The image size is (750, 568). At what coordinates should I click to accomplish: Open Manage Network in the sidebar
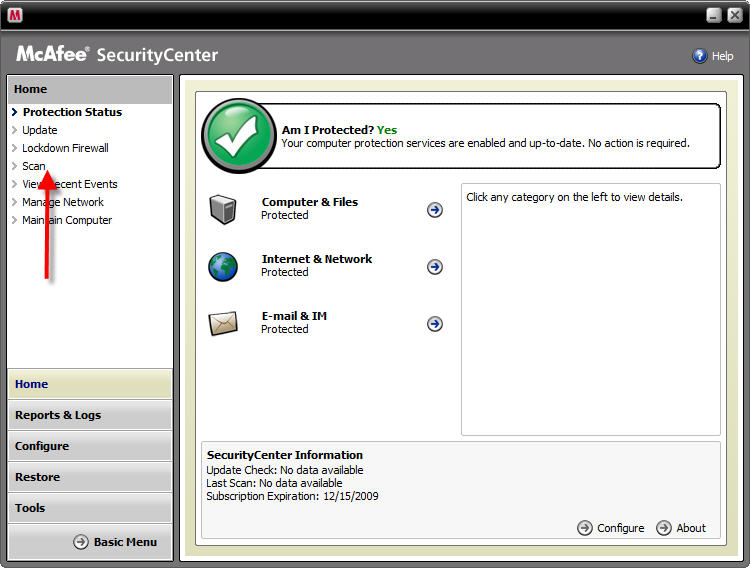pyautogui.click(x=63, y=202)
